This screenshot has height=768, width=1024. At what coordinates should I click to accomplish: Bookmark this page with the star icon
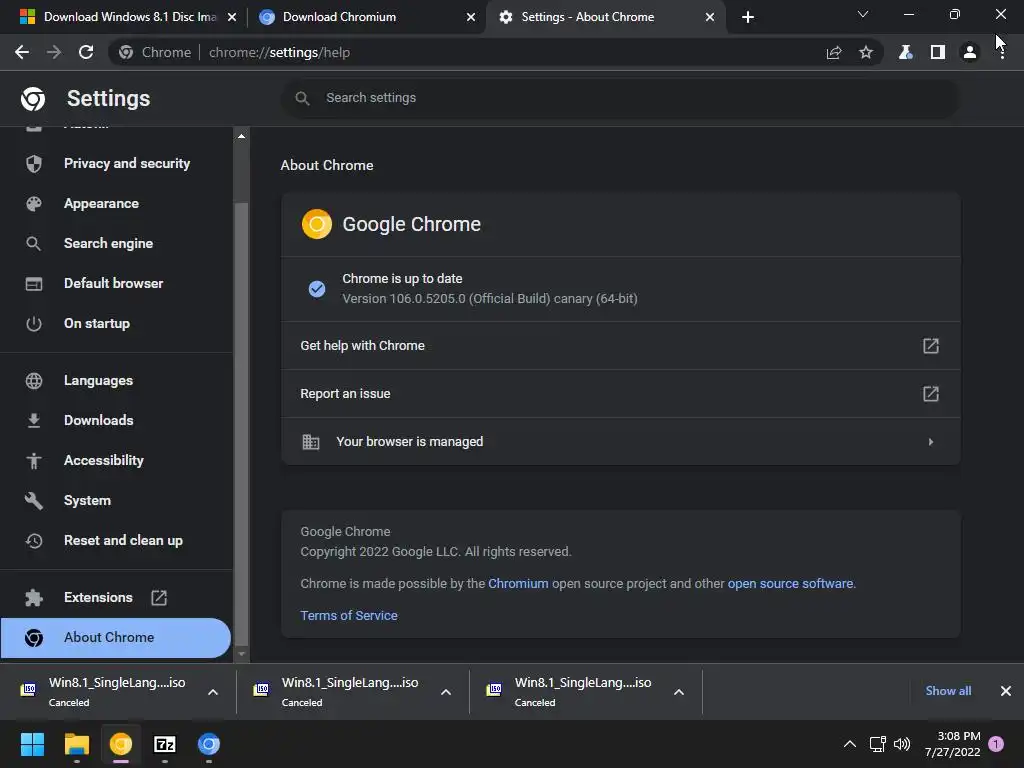click(866, 52)
